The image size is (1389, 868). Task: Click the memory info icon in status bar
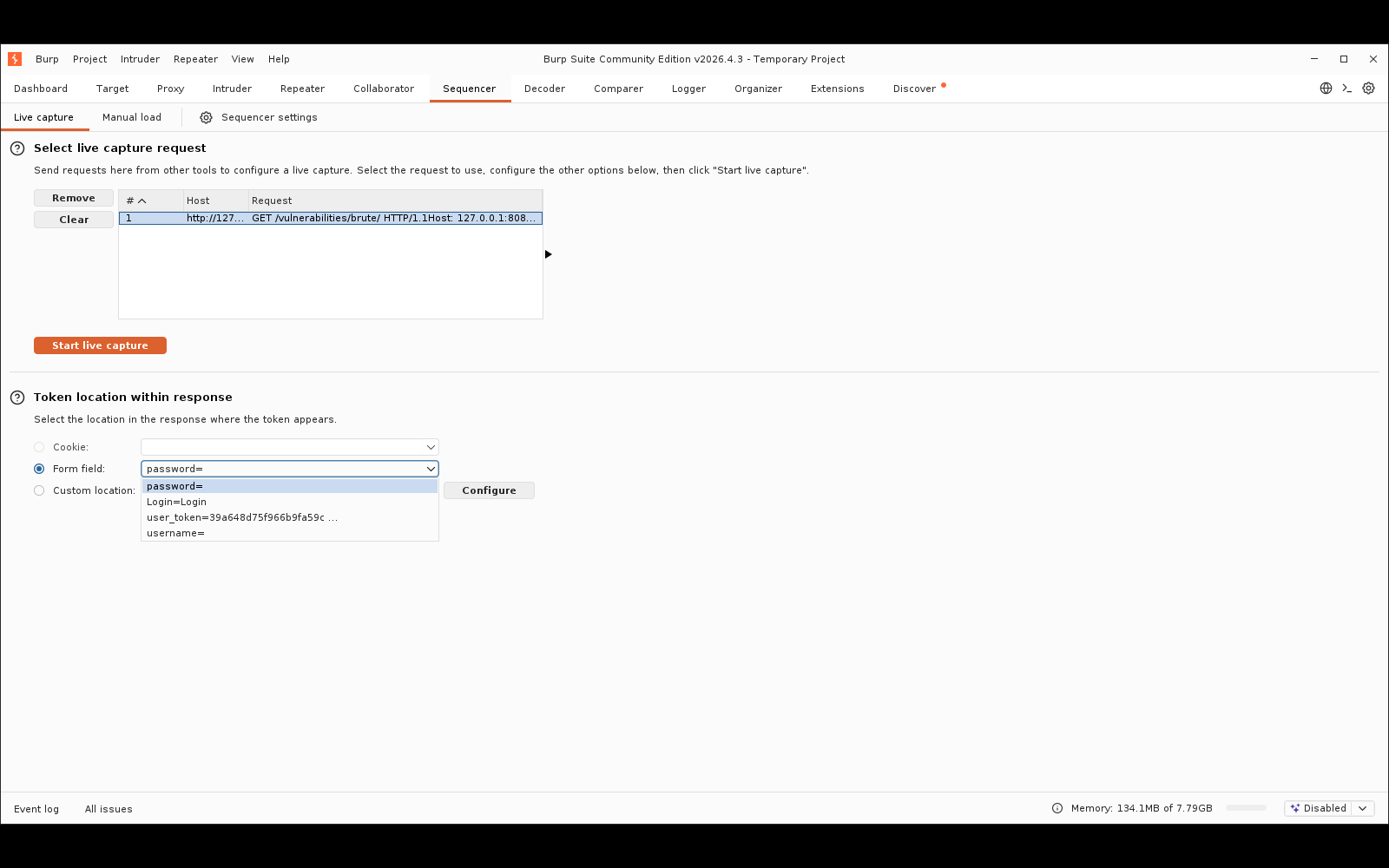(x=1057, y=808)
